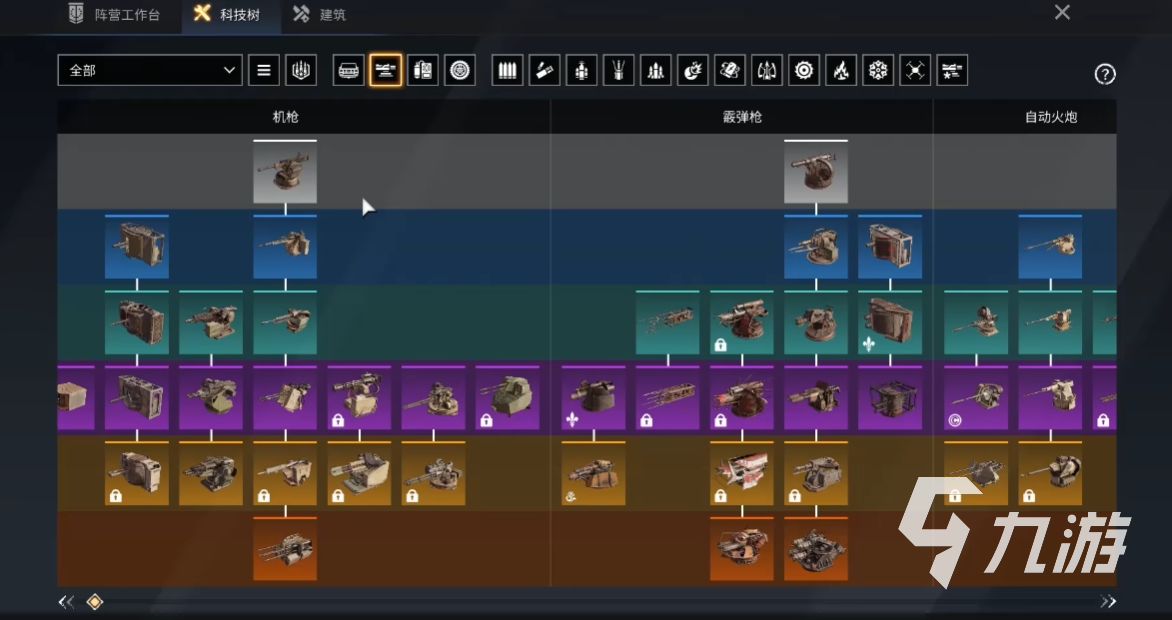
Task: Filter by the row-of-bullets icon
Action: (508, 70)
